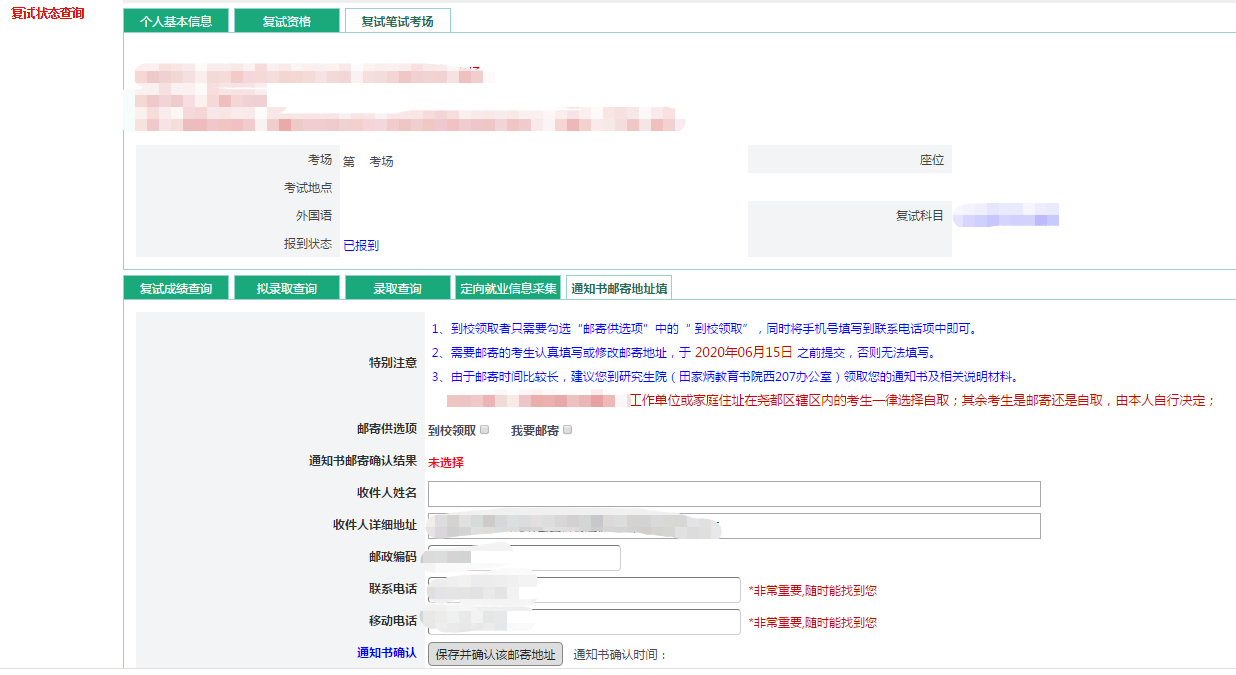The width and height of the screenshot is (1236, 675).
Task: Select the 复试笔试考场 tab
Action: click(397, 21)
